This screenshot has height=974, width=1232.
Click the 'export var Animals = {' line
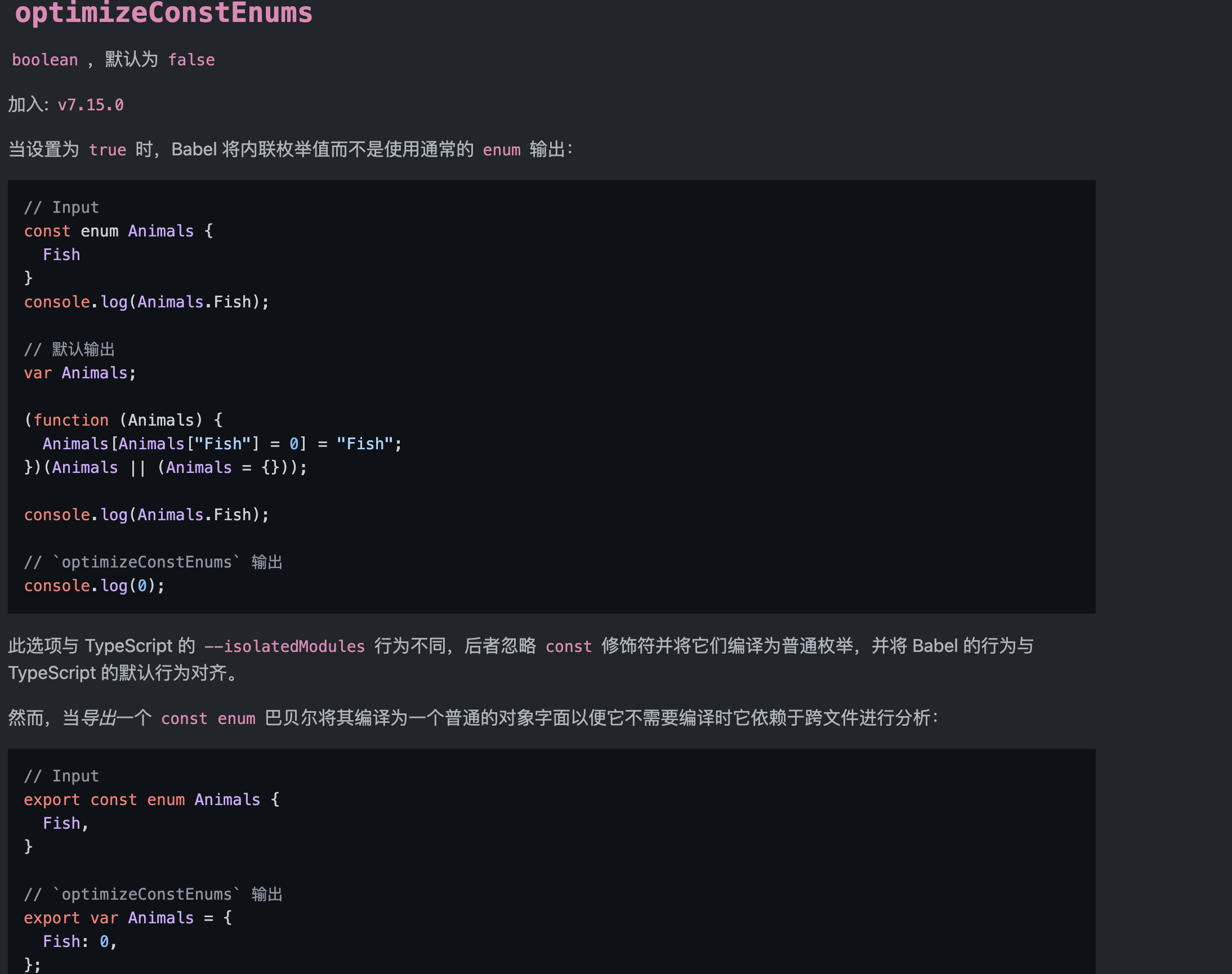point(128,918)
